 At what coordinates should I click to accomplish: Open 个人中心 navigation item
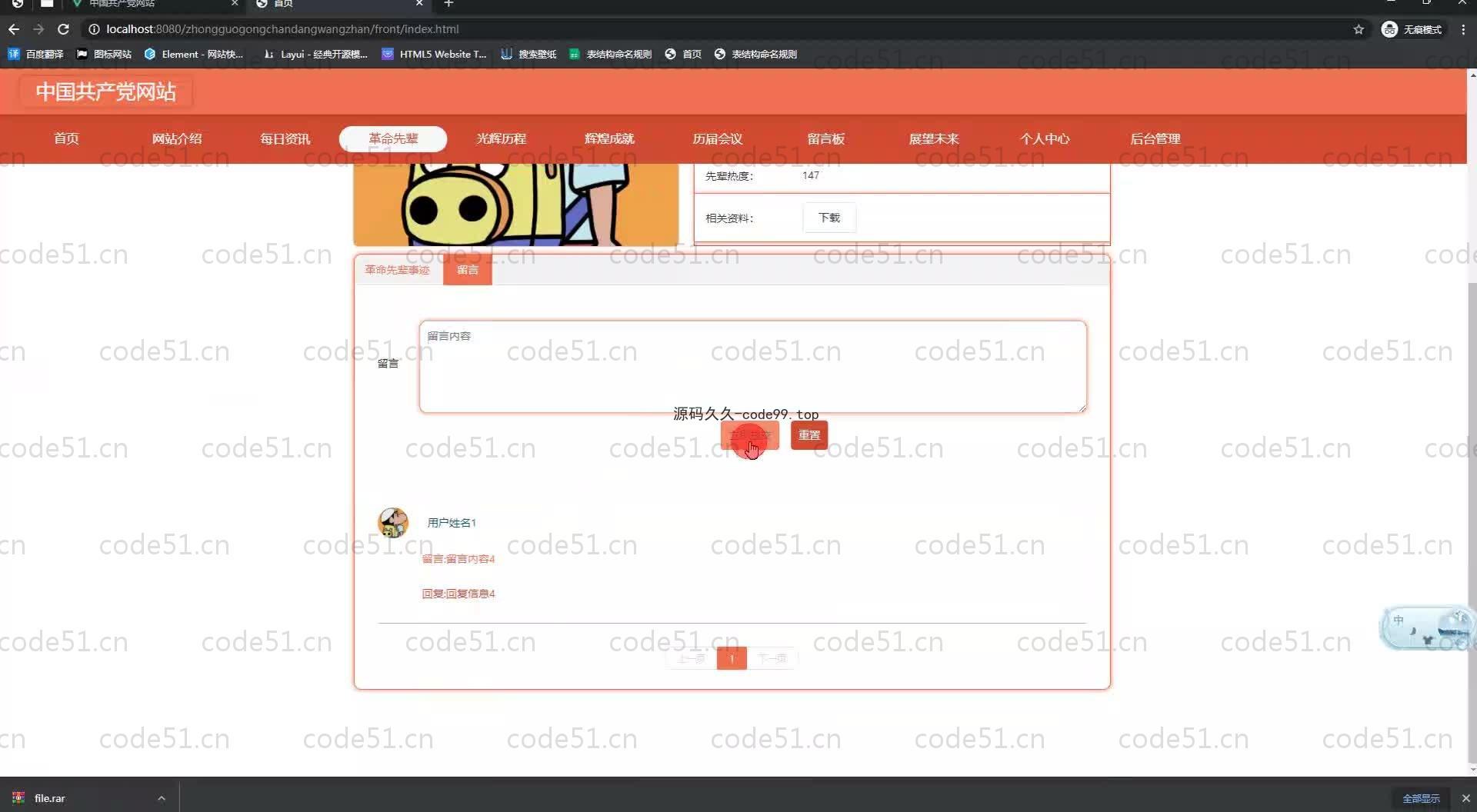(1045, 138)
